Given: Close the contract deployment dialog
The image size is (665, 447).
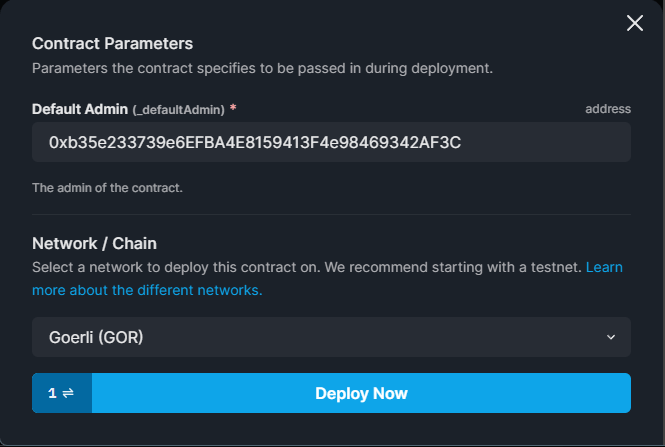Looking at the screenshot, I should pyautogui.click(x=634, y=23).
